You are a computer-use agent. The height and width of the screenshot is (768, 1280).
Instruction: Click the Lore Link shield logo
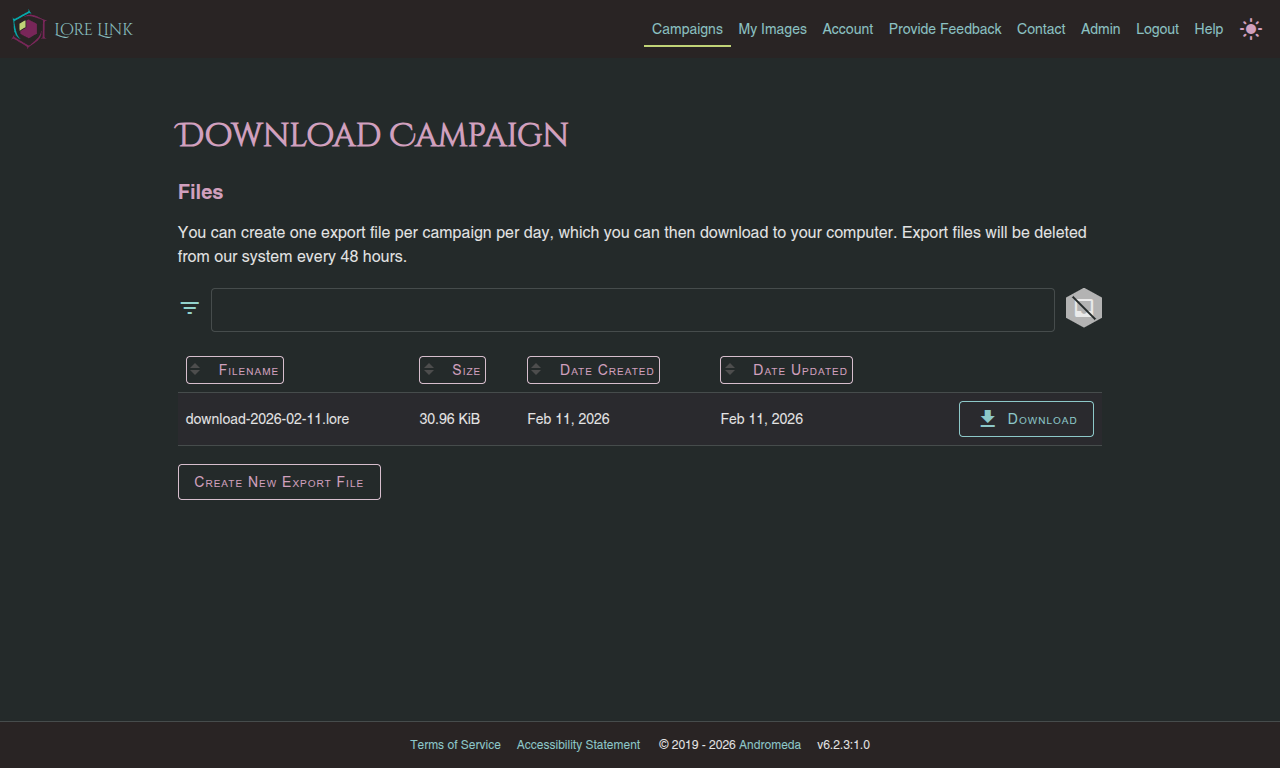click(28, 29)
